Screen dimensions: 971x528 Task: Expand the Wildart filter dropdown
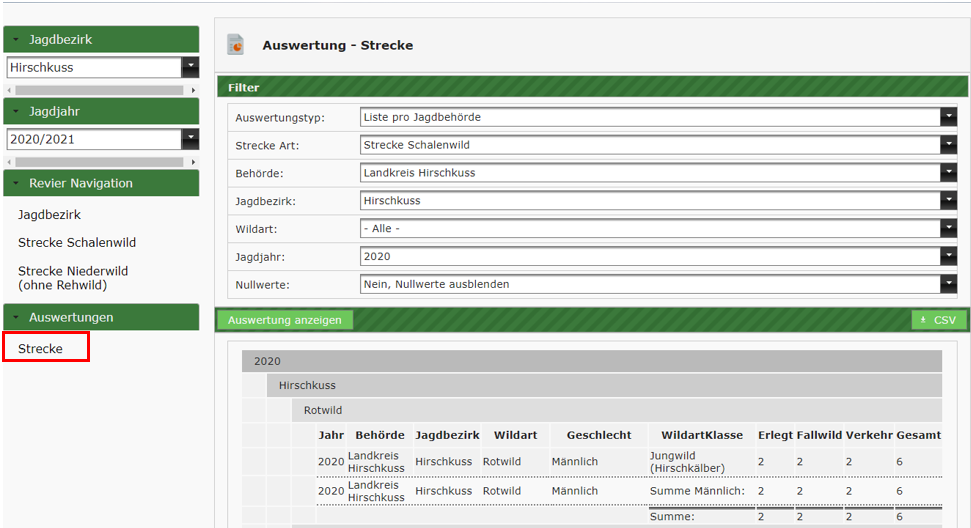(657, 228)
